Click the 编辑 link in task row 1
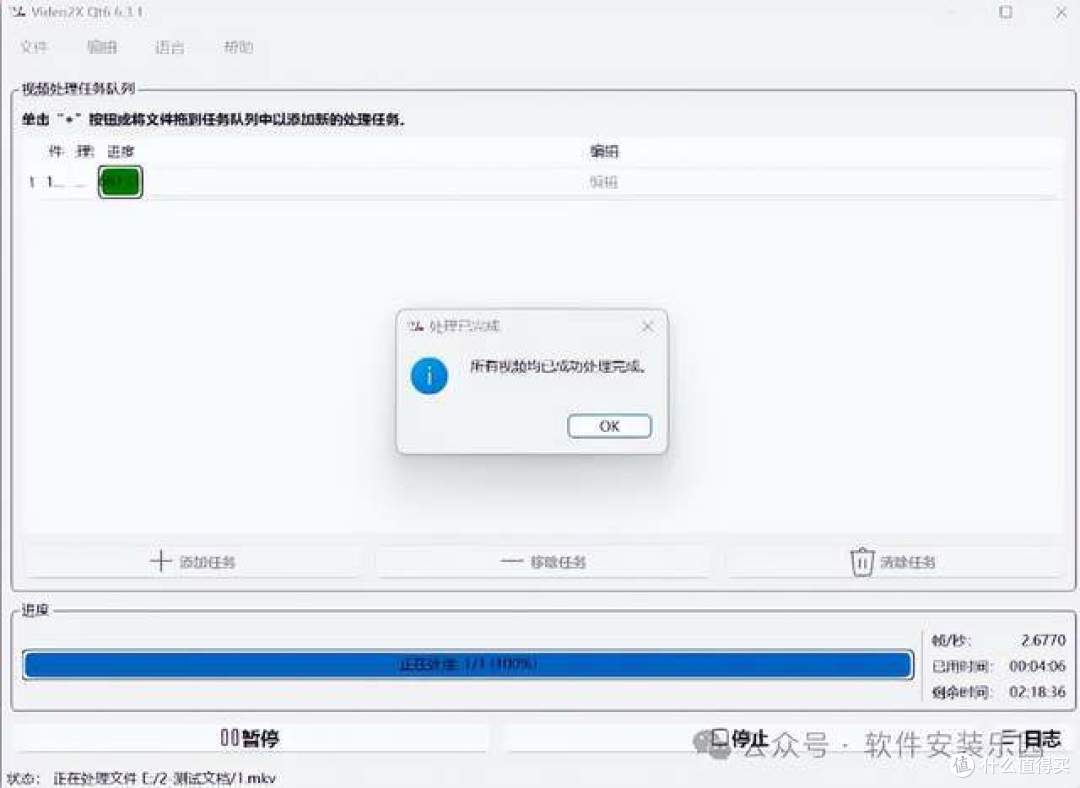This screenshot has width=1080, height=788. 603,182
